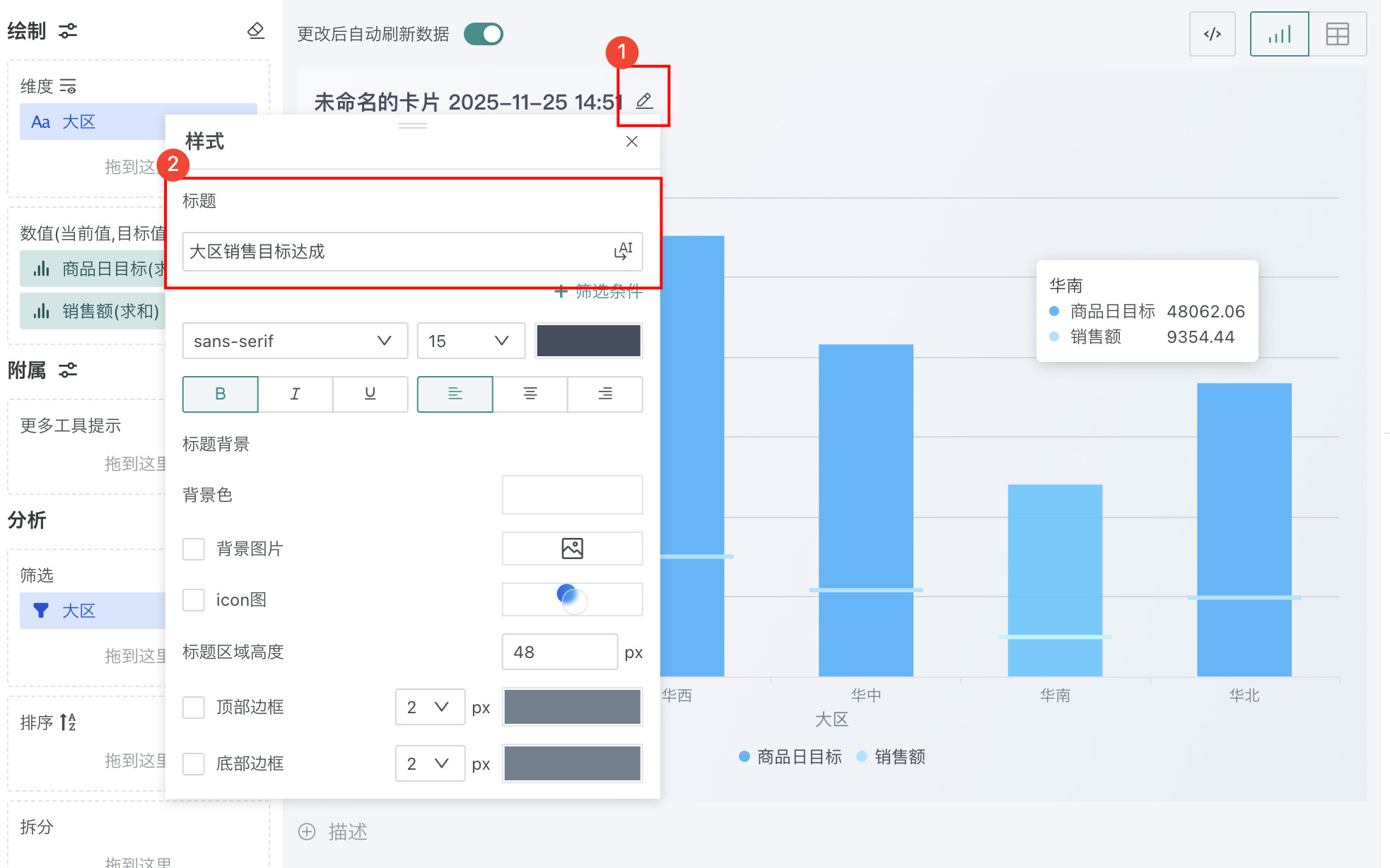Open 底部边框 width dropdown
The height and width of the screenshot is (868, 1390).
click(429, 763)
